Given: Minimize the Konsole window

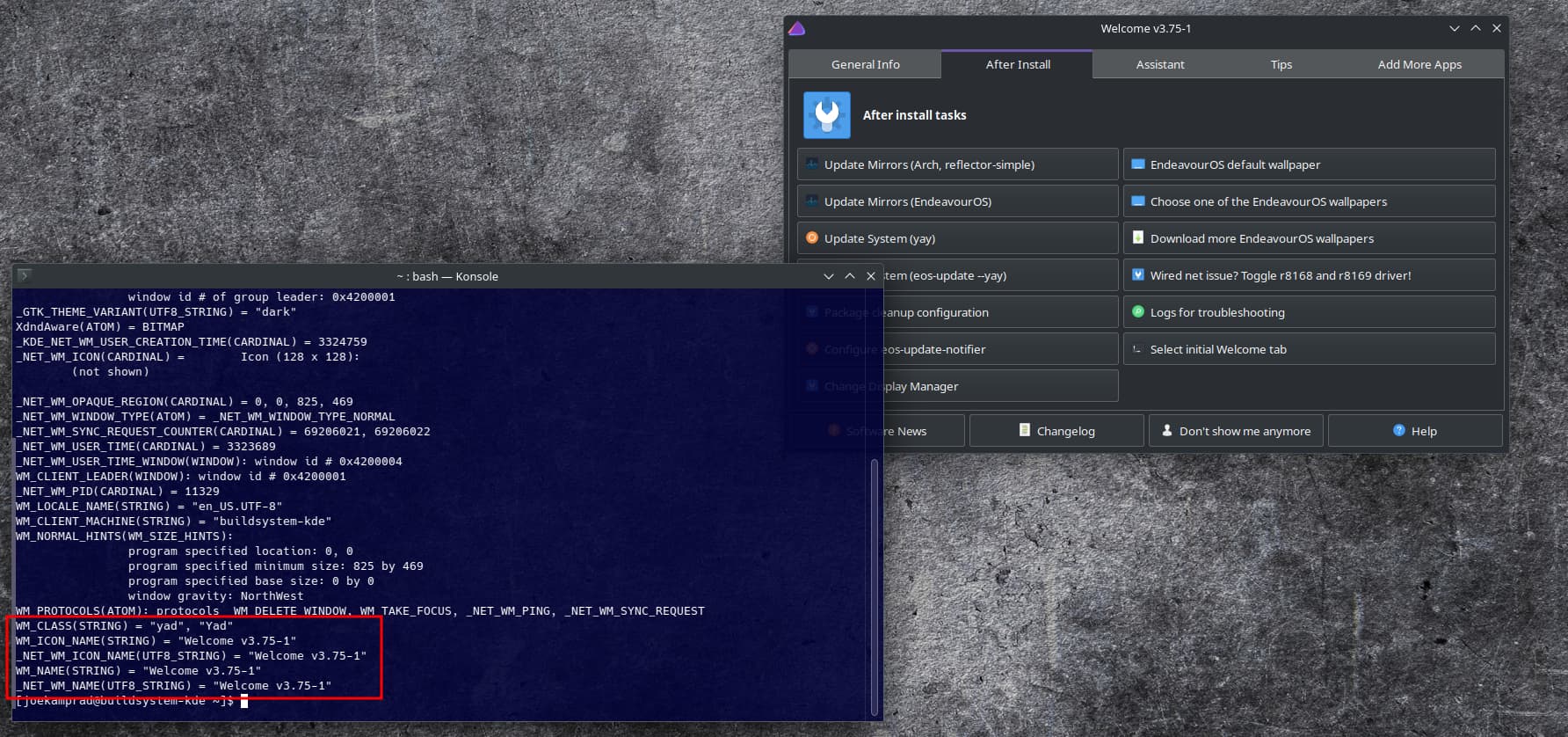Looking at the screenshot, I should 829,276.
